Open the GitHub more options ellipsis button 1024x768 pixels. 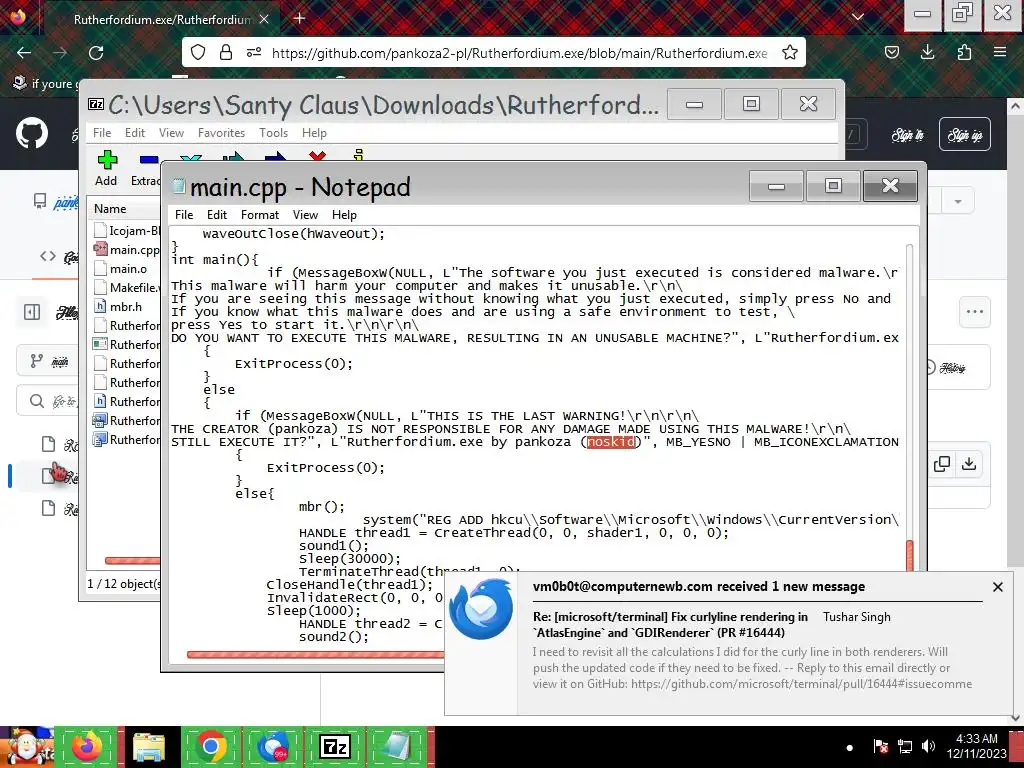tap(975, 312)
